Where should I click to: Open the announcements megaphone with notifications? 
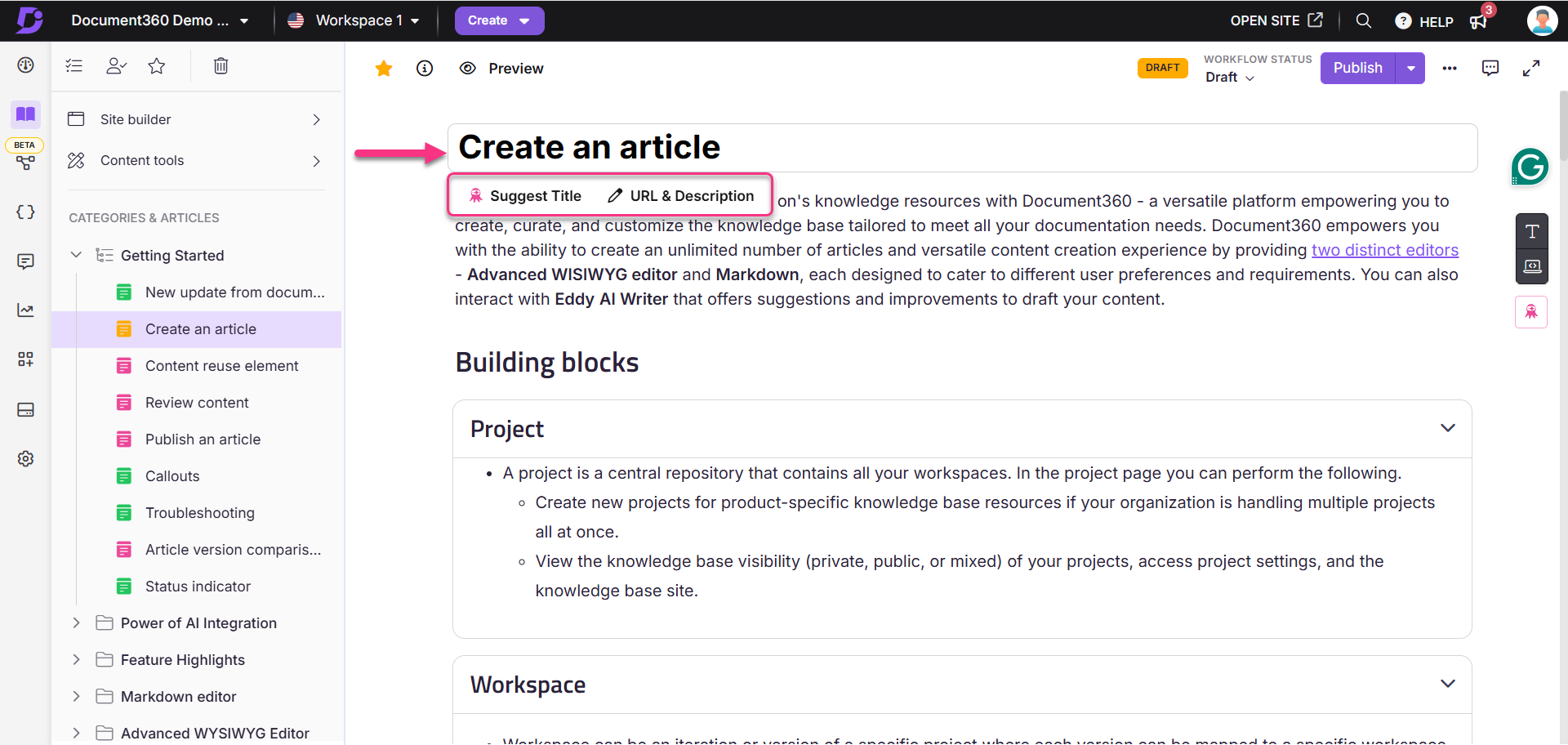point(1480,20)
